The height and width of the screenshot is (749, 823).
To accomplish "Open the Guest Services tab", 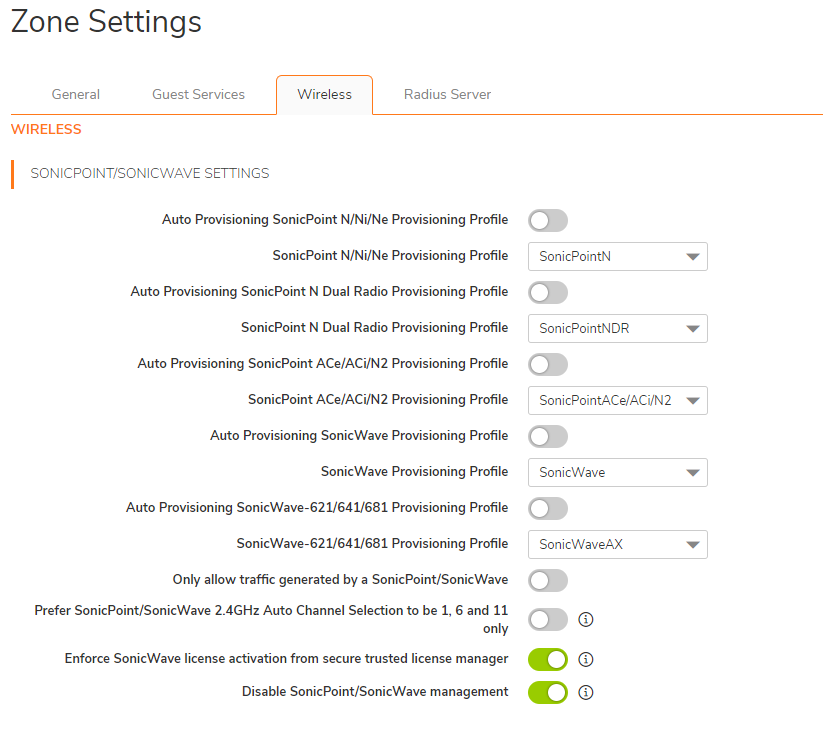I will pos(198,95).
